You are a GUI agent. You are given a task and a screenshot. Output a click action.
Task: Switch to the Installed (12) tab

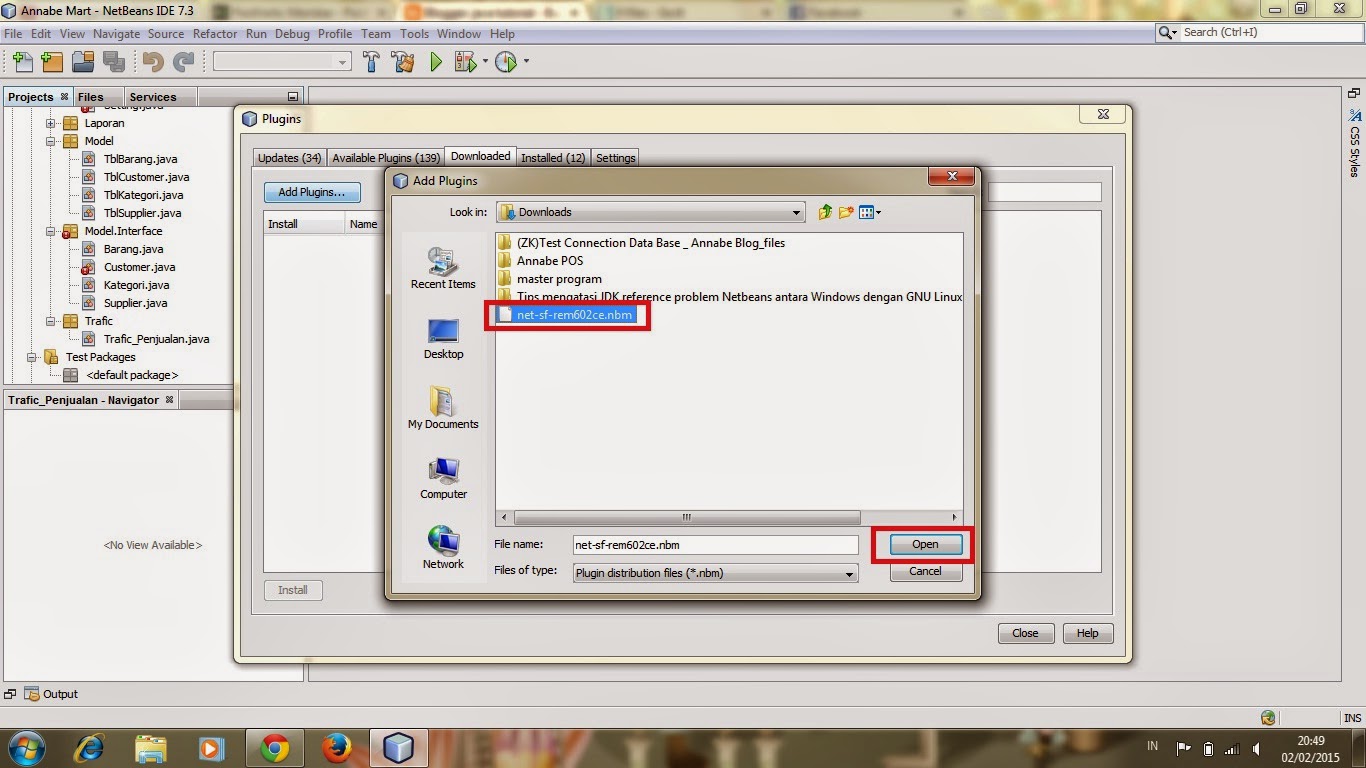coord(553,158)
